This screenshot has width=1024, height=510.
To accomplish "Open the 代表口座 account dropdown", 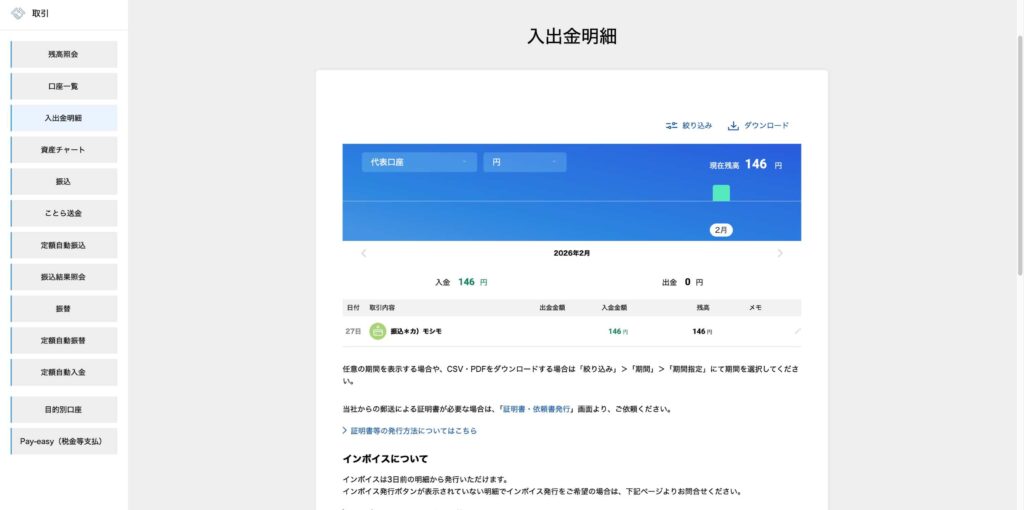I will click(x=419, y=162).
